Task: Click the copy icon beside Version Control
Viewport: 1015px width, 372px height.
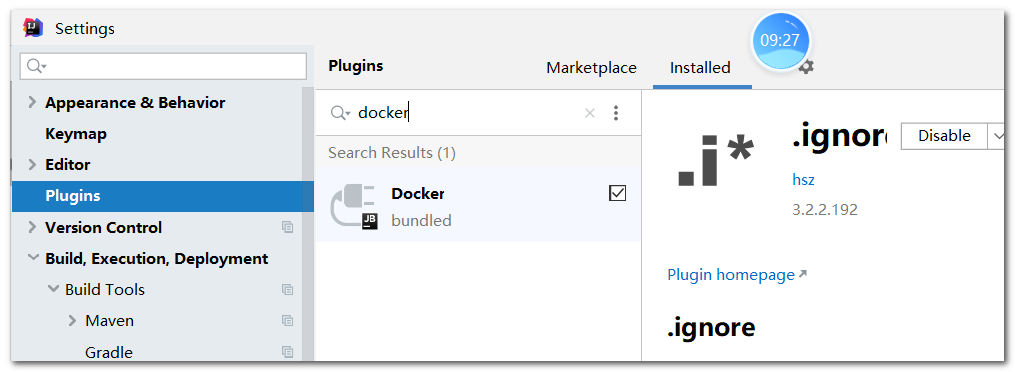Action: click(287, 227)
